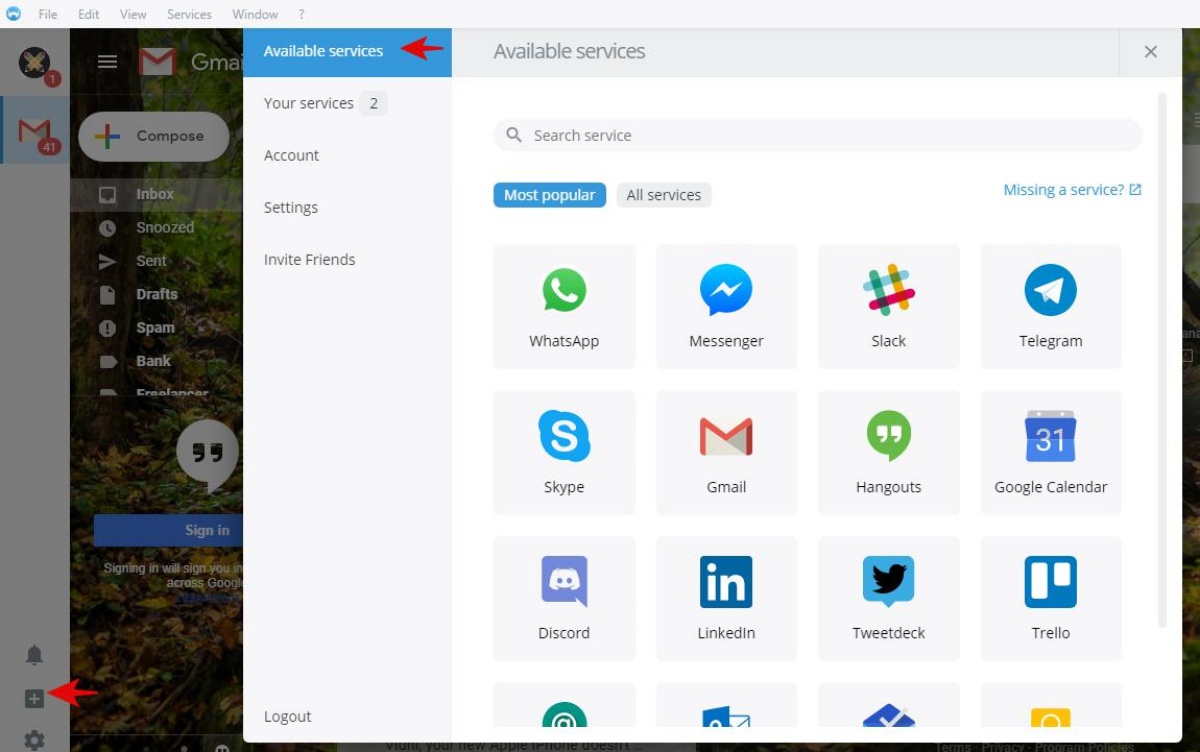Click the Hangouts quote icon in Gmail
This screenshot has height=752, width=1200.
(207, 454)
